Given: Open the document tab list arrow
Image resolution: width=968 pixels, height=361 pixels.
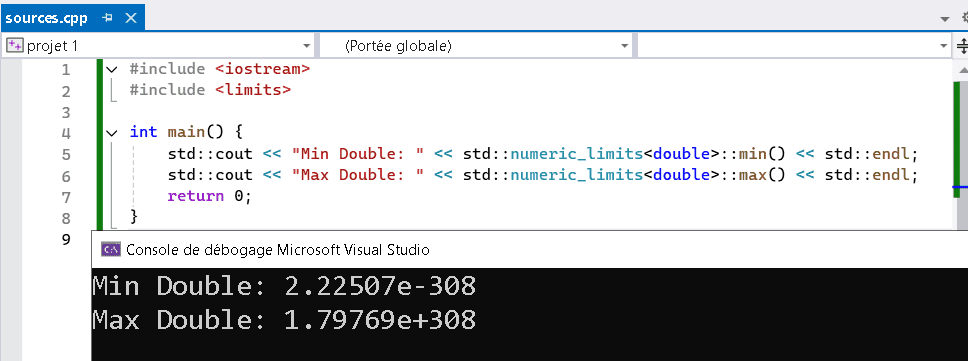Looking at the screenshot, I should click(x=945, y=19).
